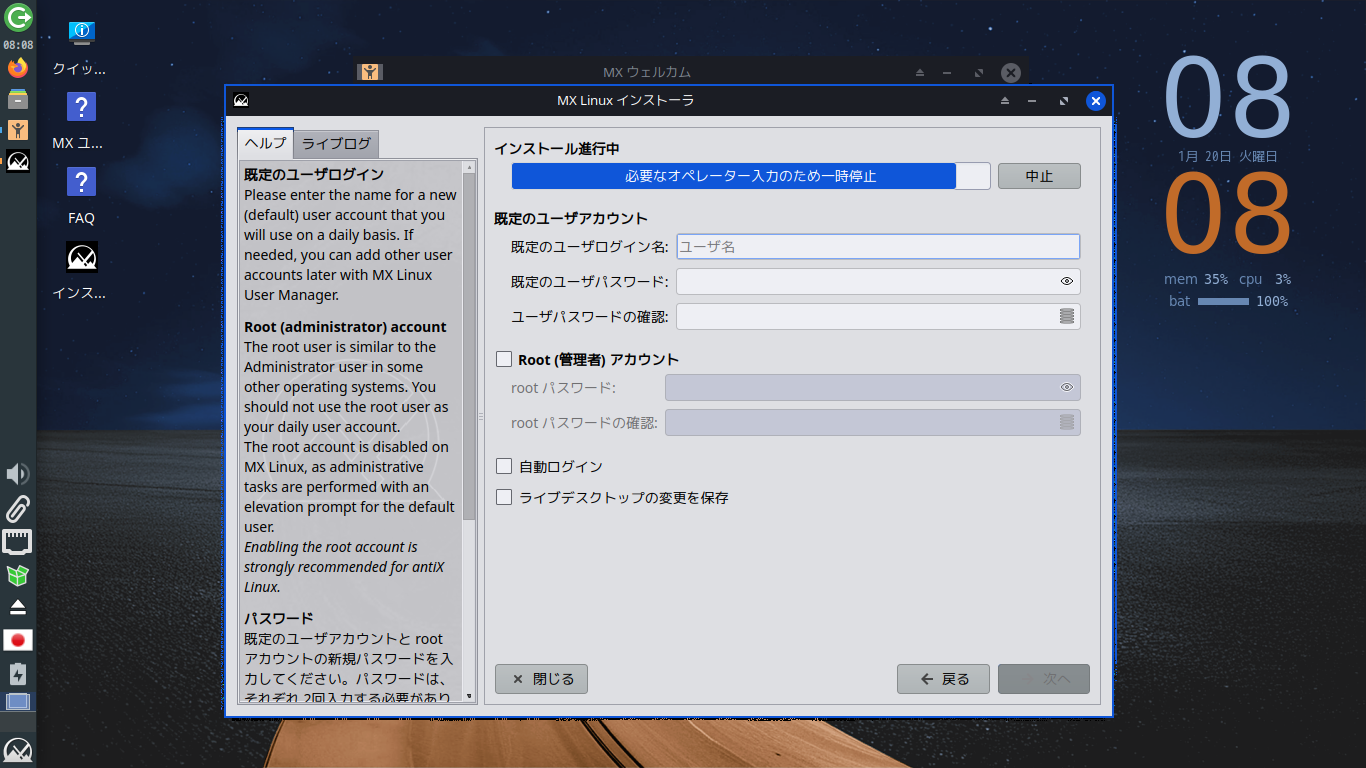Click the 次へ next button
Viewport: 1366px width, 768px height.
tap(1044, 679)
